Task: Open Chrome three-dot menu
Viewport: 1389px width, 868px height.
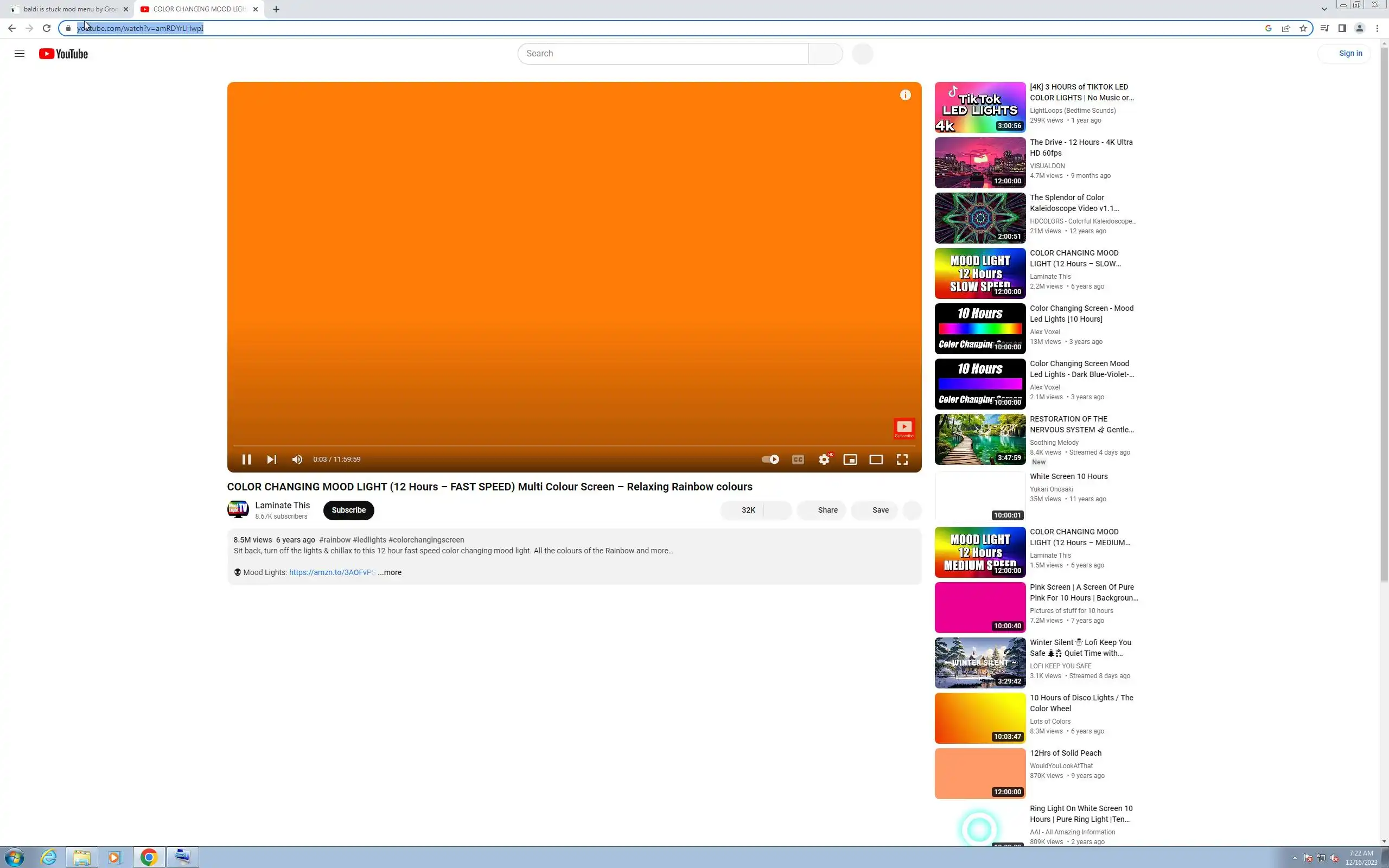Action: 1377,28
